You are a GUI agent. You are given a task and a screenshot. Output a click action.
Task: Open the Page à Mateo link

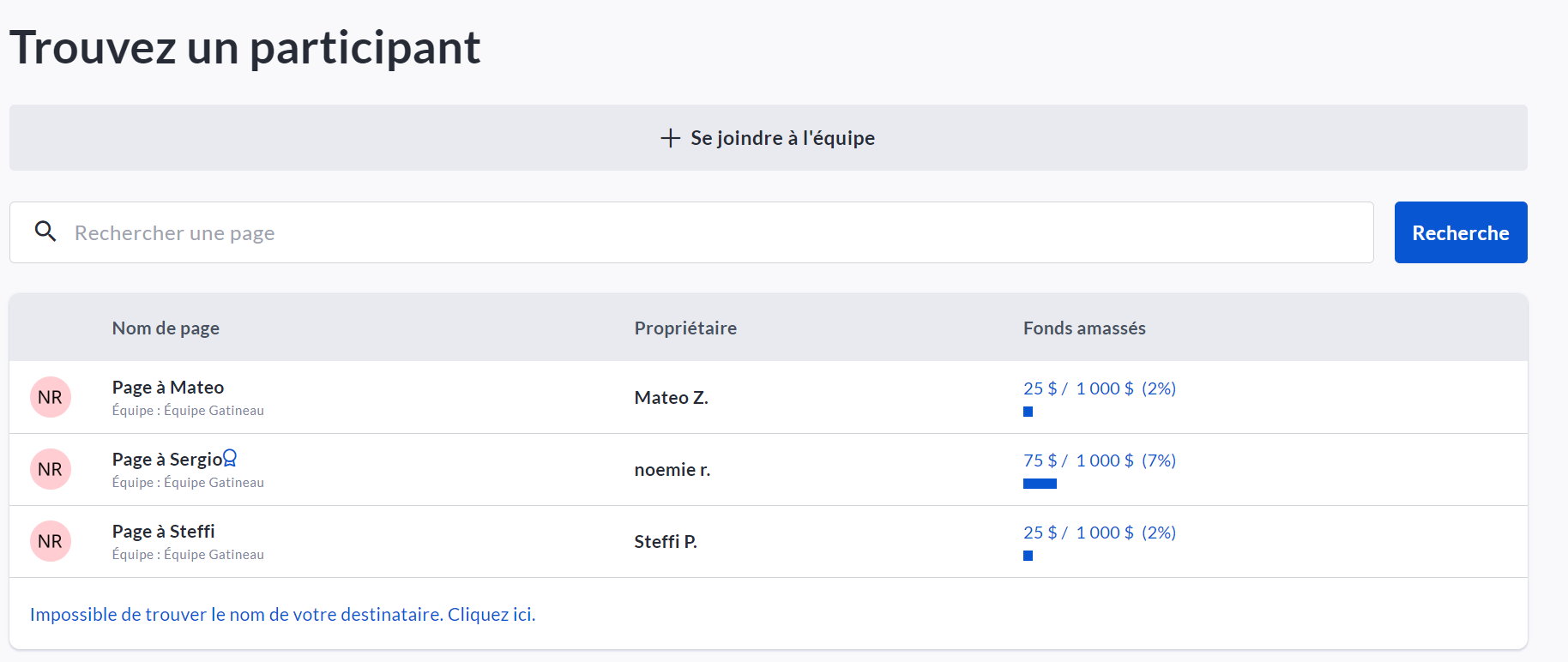pos(168,388)
